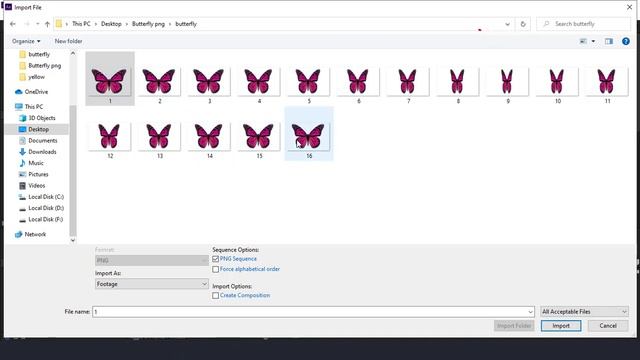Image resolution: width=640 pixels, height=360 pixels.
Task: Click This PC in the address path
Action: (81, 24)
